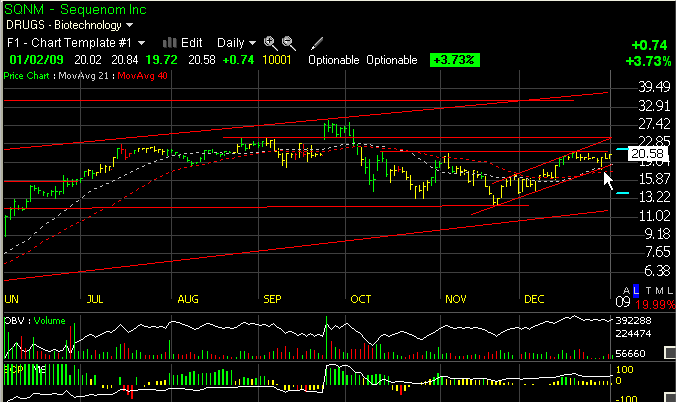Click the date 01/02/09

click(x=37, y=60)
